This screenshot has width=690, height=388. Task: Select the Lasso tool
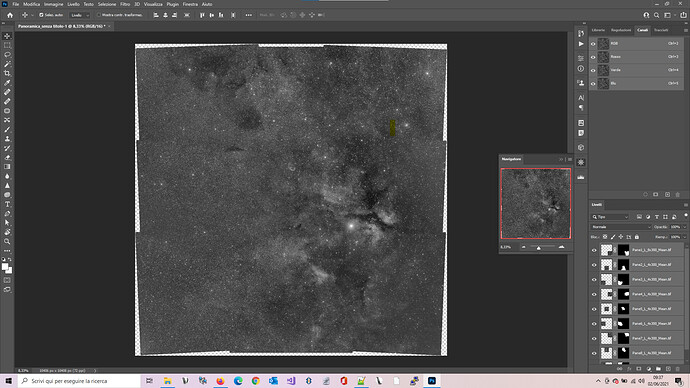7,55
